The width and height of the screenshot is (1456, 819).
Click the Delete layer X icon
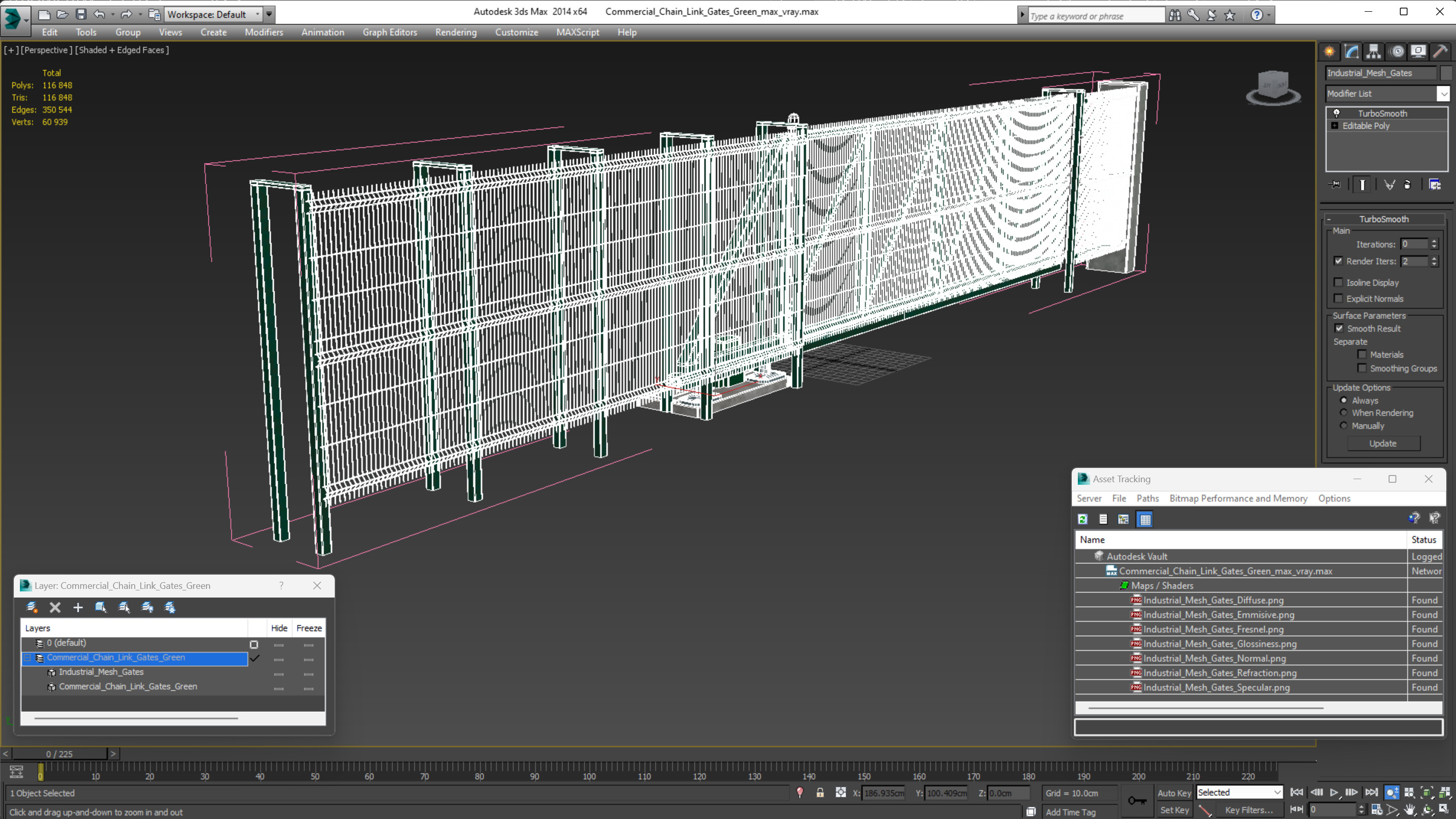click(x=55, y=608)
